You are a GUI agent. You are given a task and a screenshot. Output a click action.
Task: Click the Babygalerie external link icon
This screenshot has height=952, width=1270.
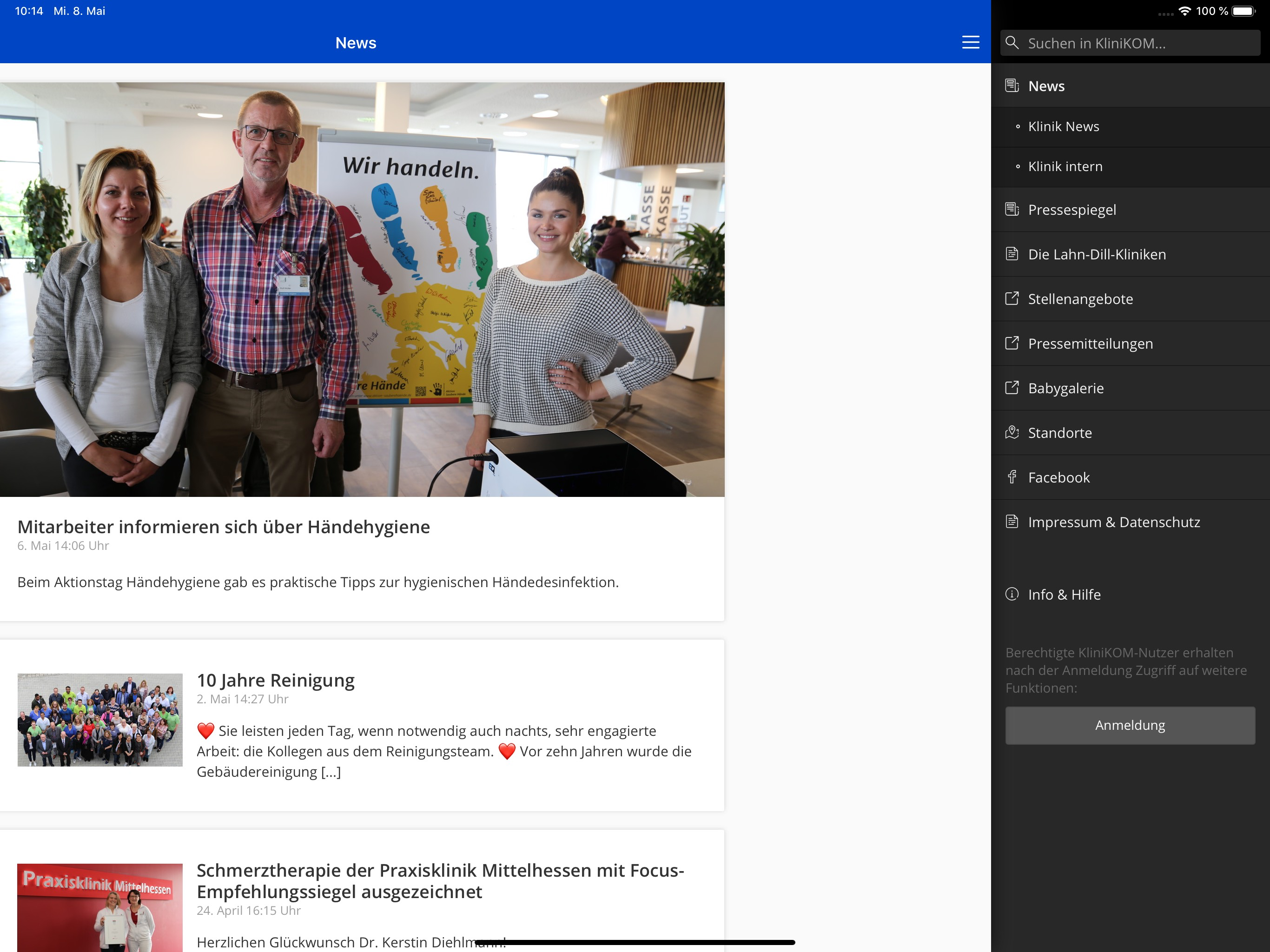(1012, 388)
